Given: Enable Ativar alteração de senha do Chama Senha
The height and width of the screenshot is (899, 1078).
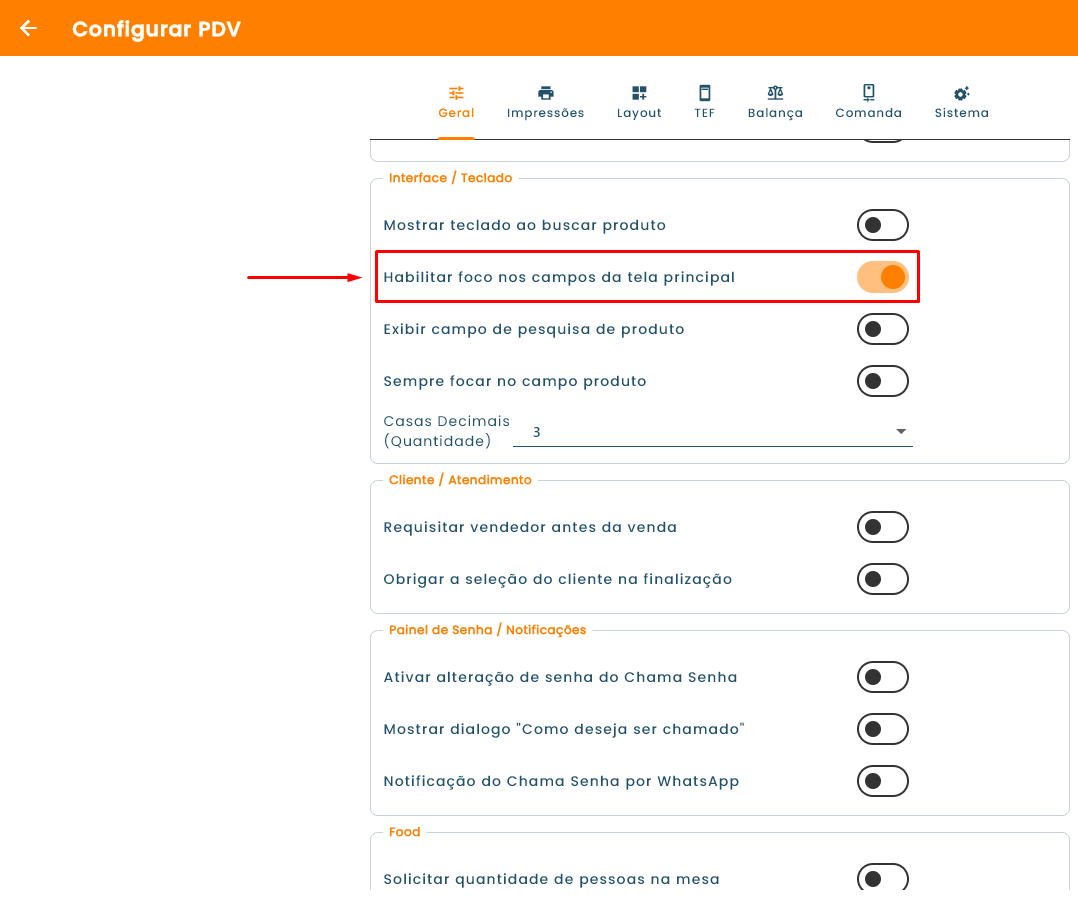Looking at the screenshot, I should click(x=883, y=678).
